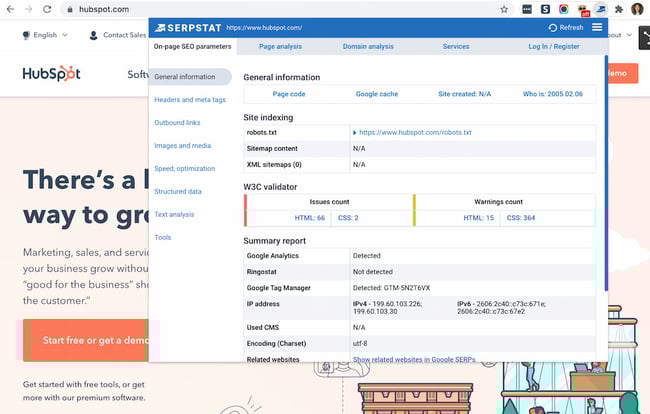Click the Contact Sales person icon
The image size is (650, 414).
(x=93, y=35)
